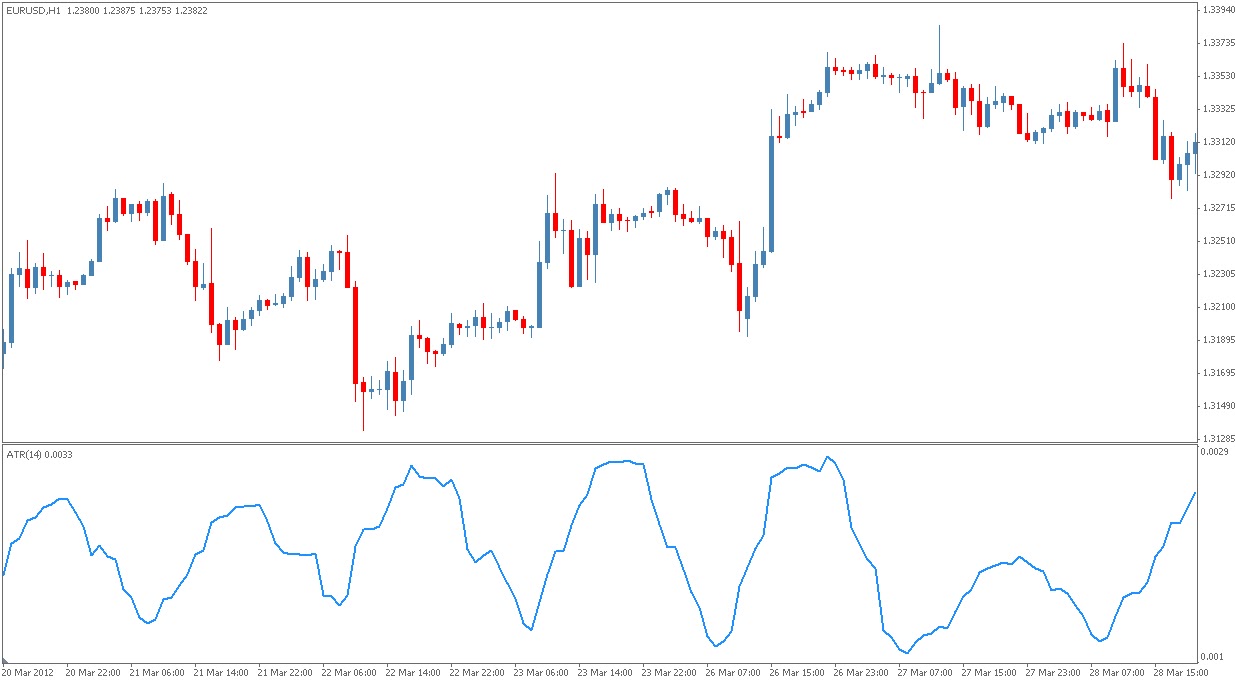1235x680 pixels.
Task: Click the 21 Mar 14:00 time label
Action: 220,672
